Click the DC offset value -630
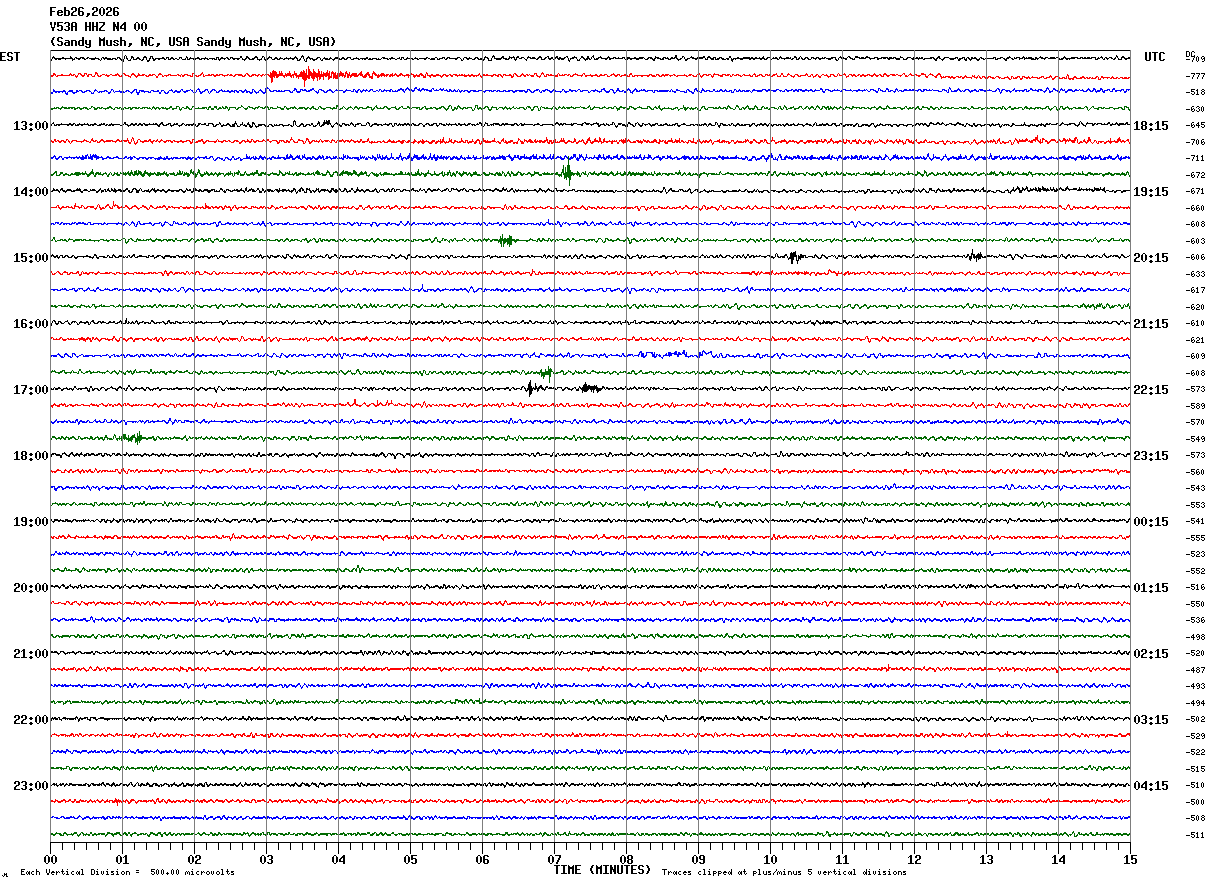This screenshot has width=1210, height=886. 1195,109
